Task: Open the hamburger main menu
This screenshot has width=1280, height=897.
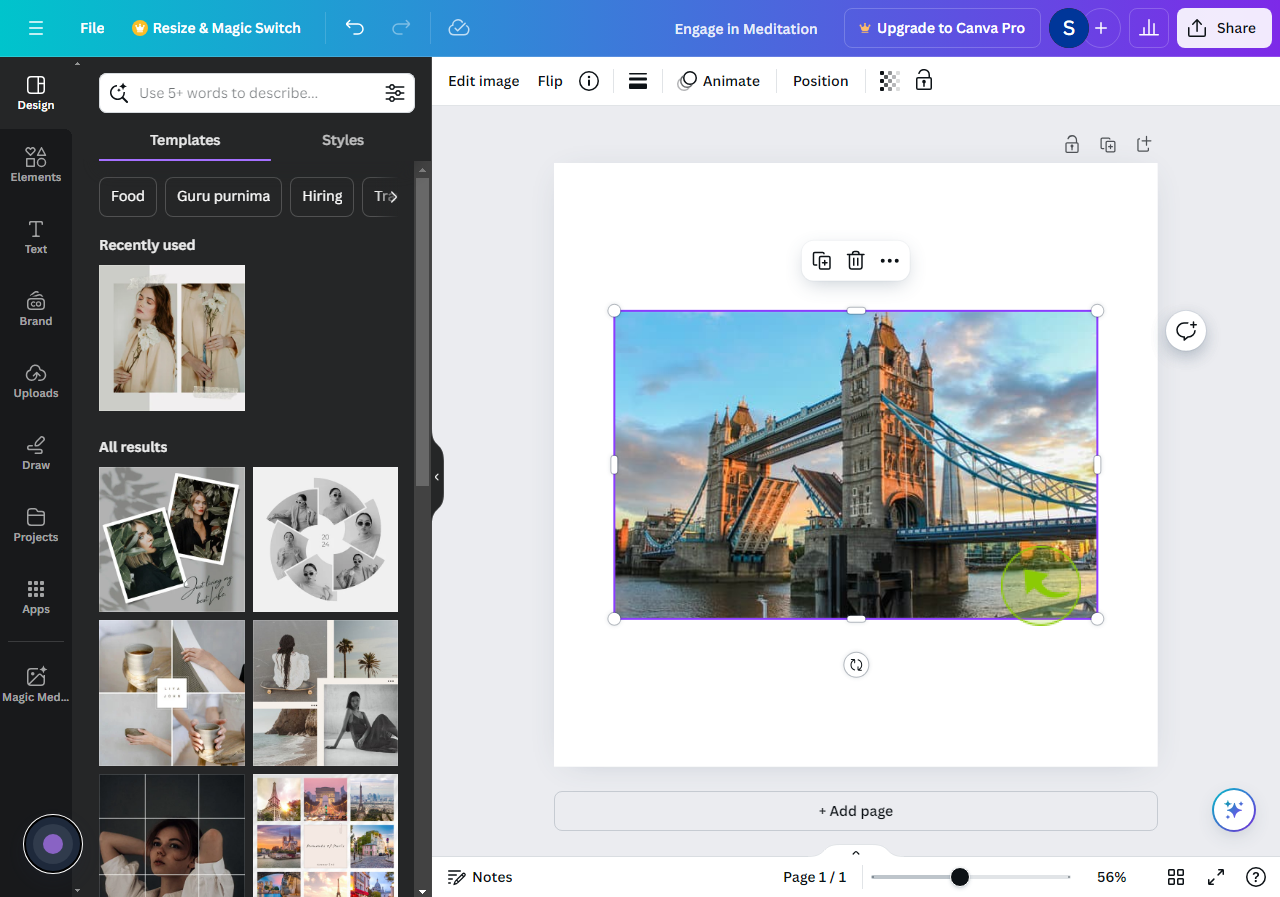Action: pyautogui.click(x=36, y=28)
